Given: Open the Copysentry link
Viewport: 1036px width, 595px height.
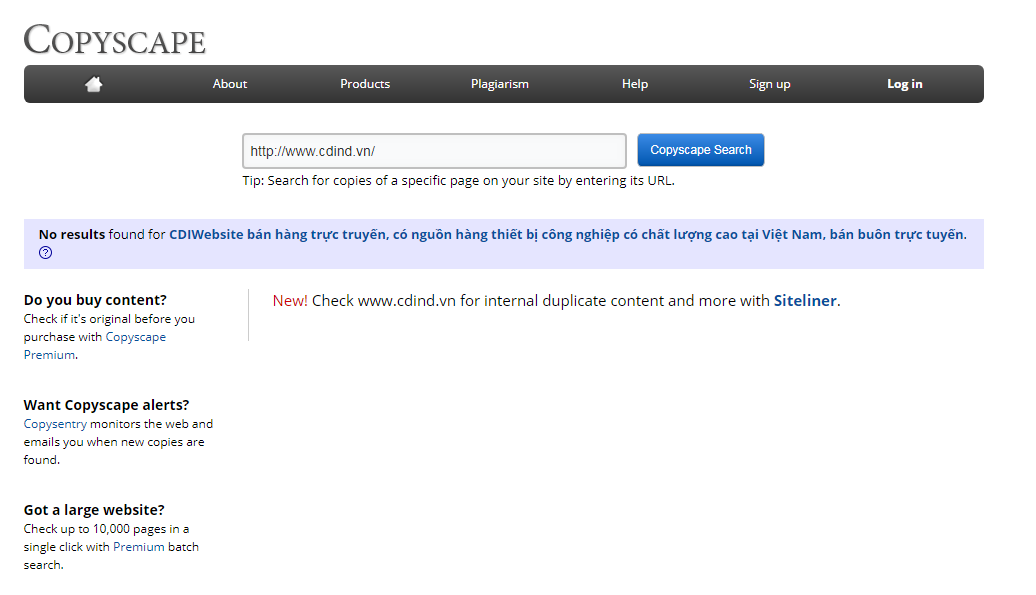Looking at the screenshot, I should pyautogui.click(x=55, y=424).
